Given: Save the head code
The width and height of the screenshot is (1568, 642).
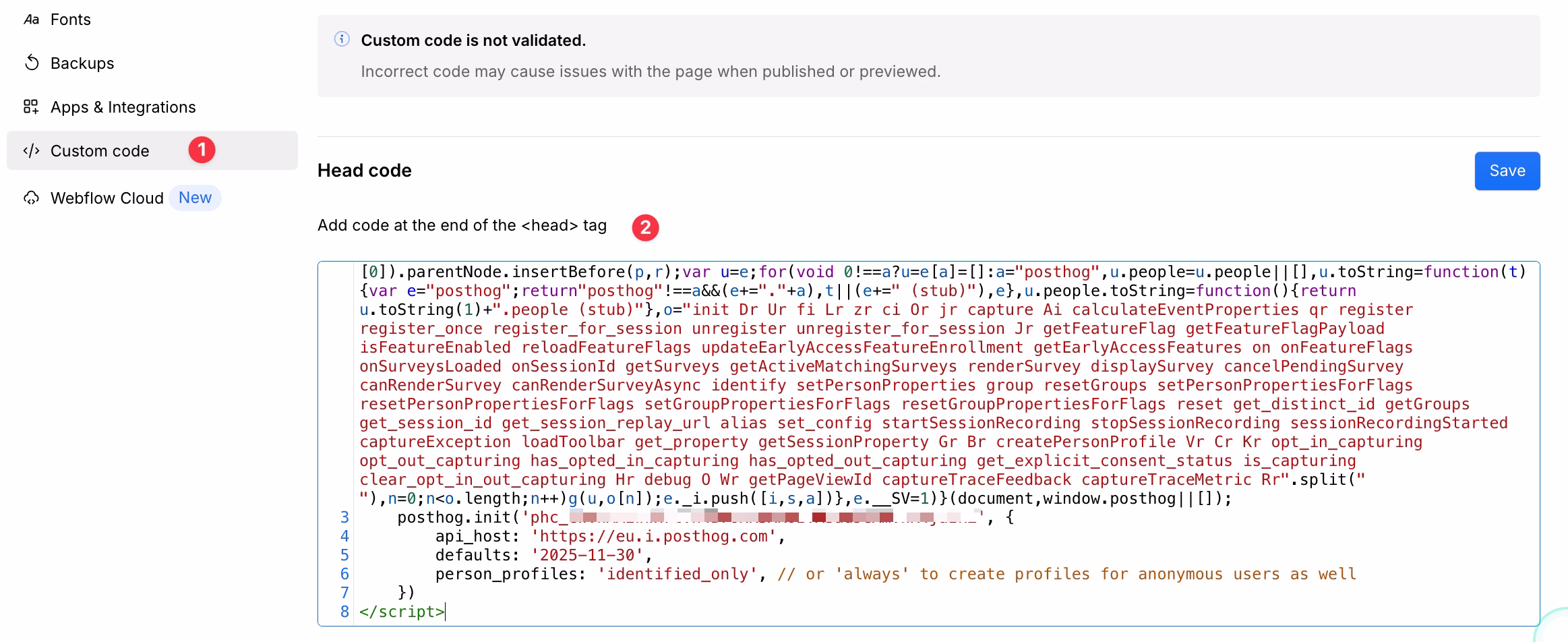Looking at the screenshot, I should [x=1507, y=171].
